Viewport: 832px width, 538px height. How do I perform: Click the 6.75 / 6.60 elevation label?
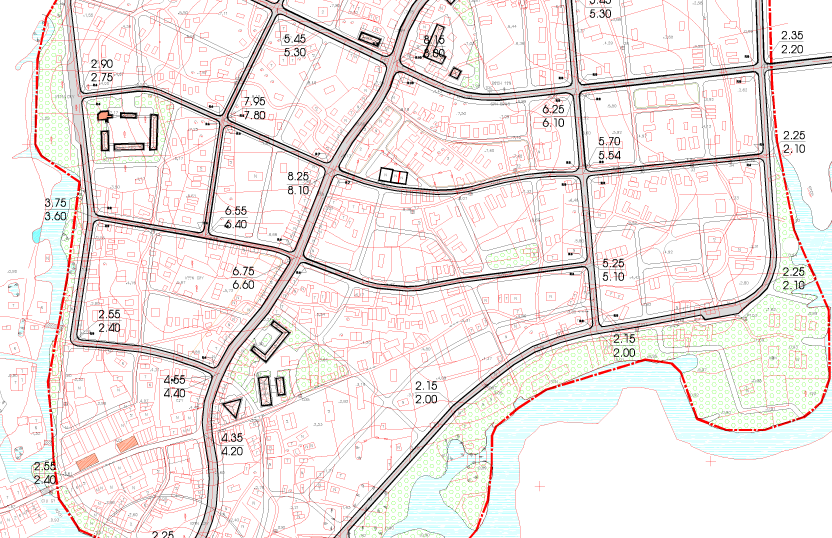click(x=243, y=278)
